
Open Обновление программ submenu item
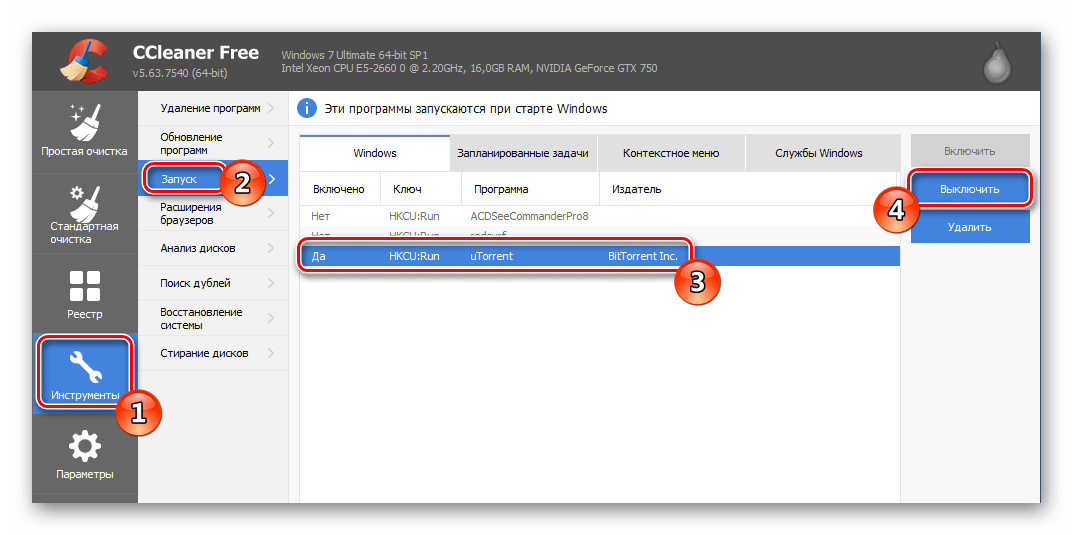tap(213, 144)
